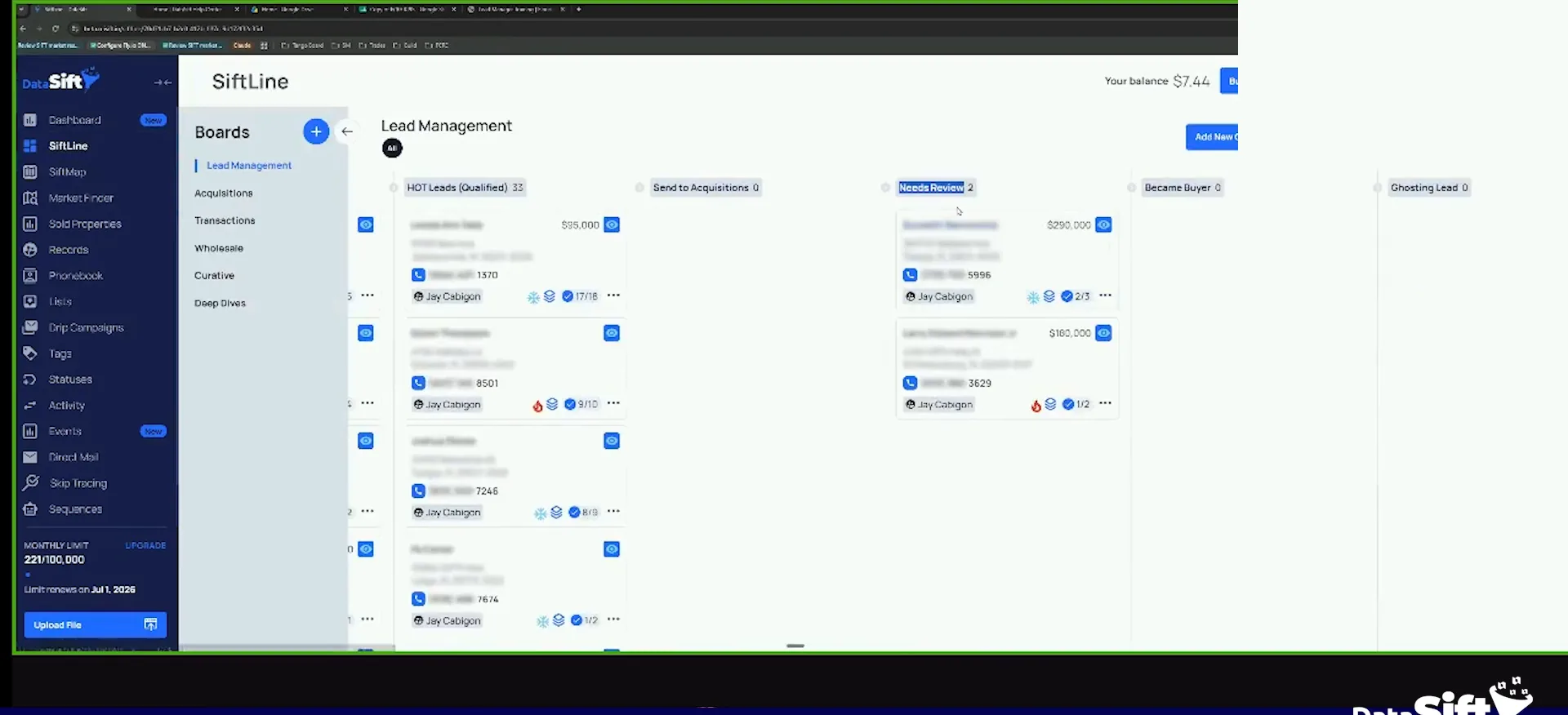Click the Direct Mail sidebar icon
This screenshot has height=715, width=1568.
pos(30,457)
